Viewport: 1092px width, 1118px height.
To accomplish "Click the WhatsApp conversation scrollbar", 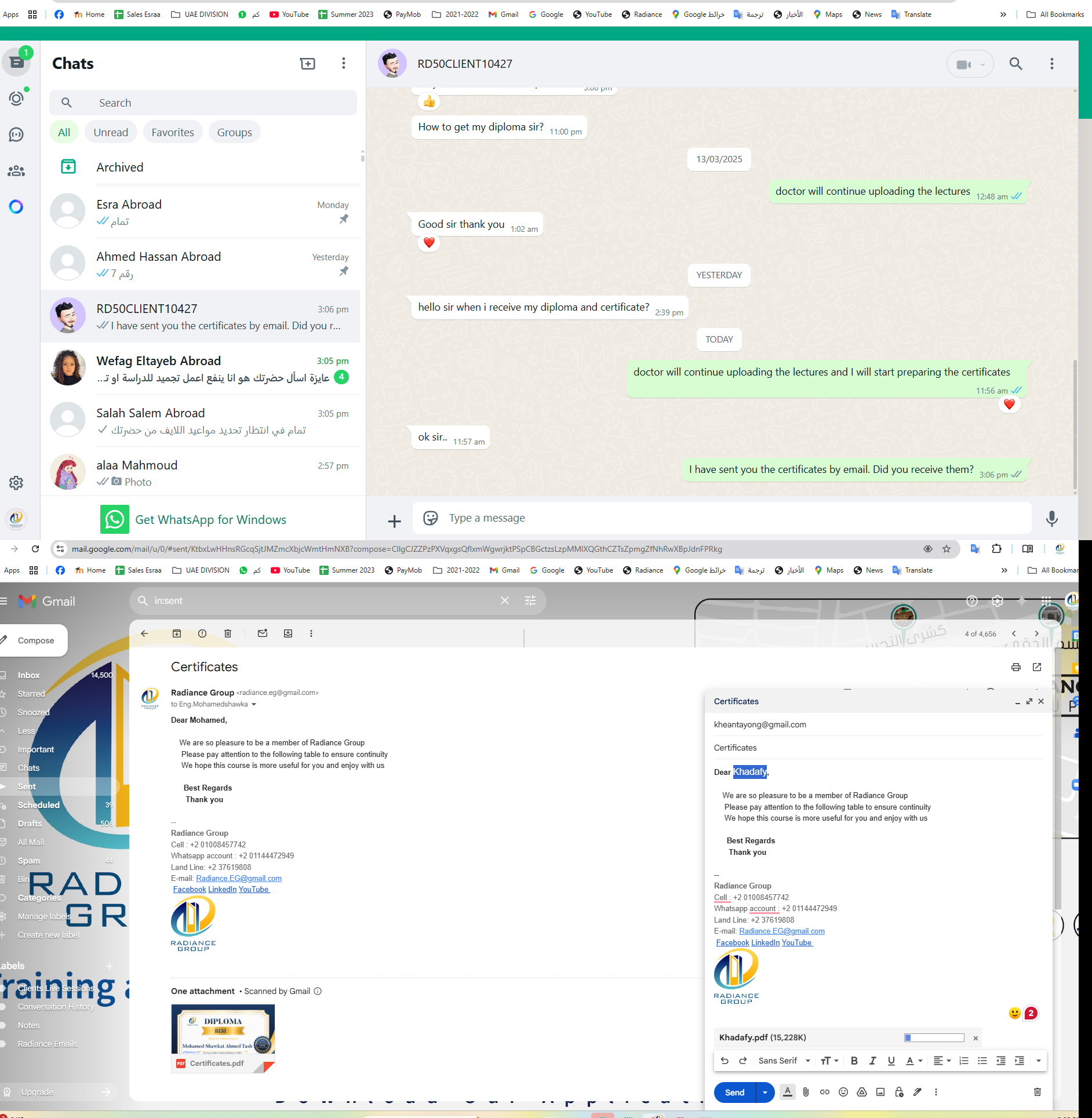I will point(1075,425).
